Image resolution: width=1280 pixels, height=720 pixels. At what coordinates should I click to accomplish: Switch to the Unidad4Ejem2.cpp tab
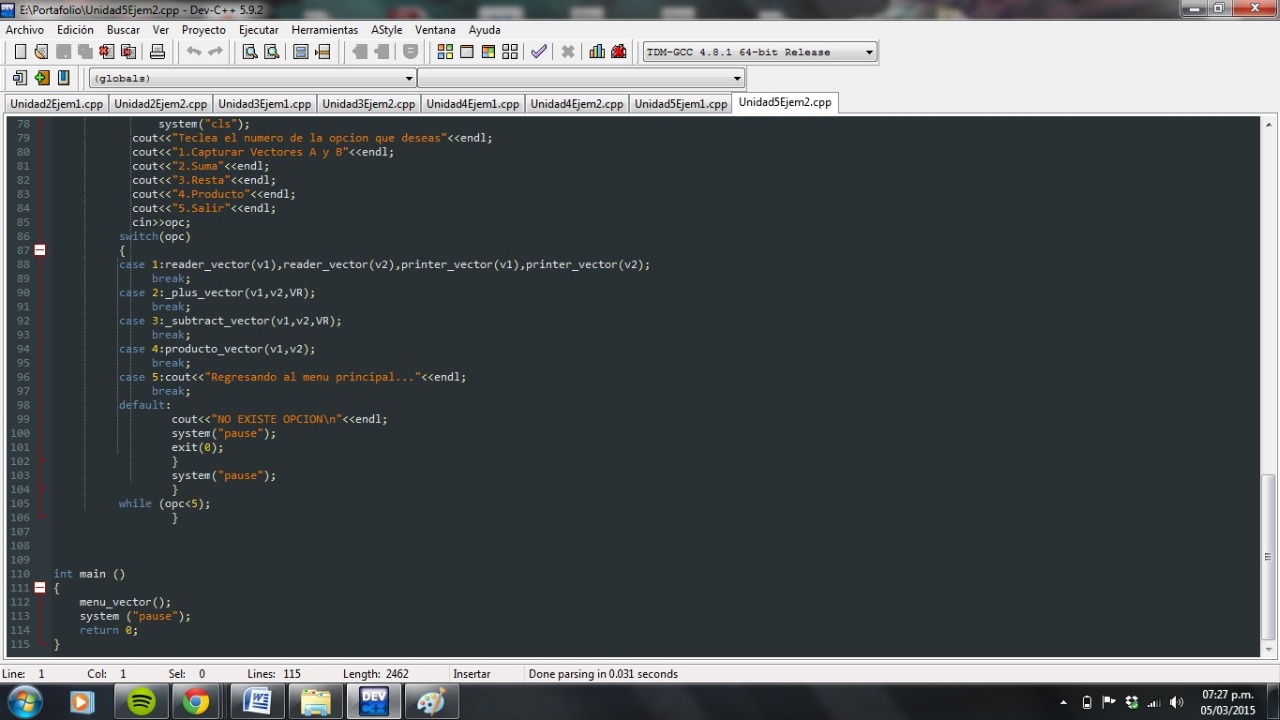tap(576, 104)
